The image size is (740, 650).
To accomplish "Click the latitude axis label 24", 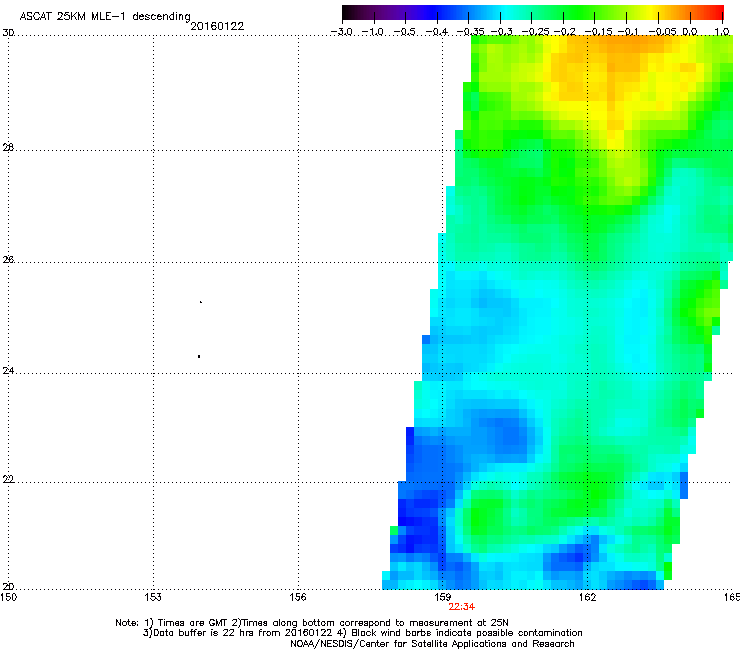I will [x=8, y=371].
